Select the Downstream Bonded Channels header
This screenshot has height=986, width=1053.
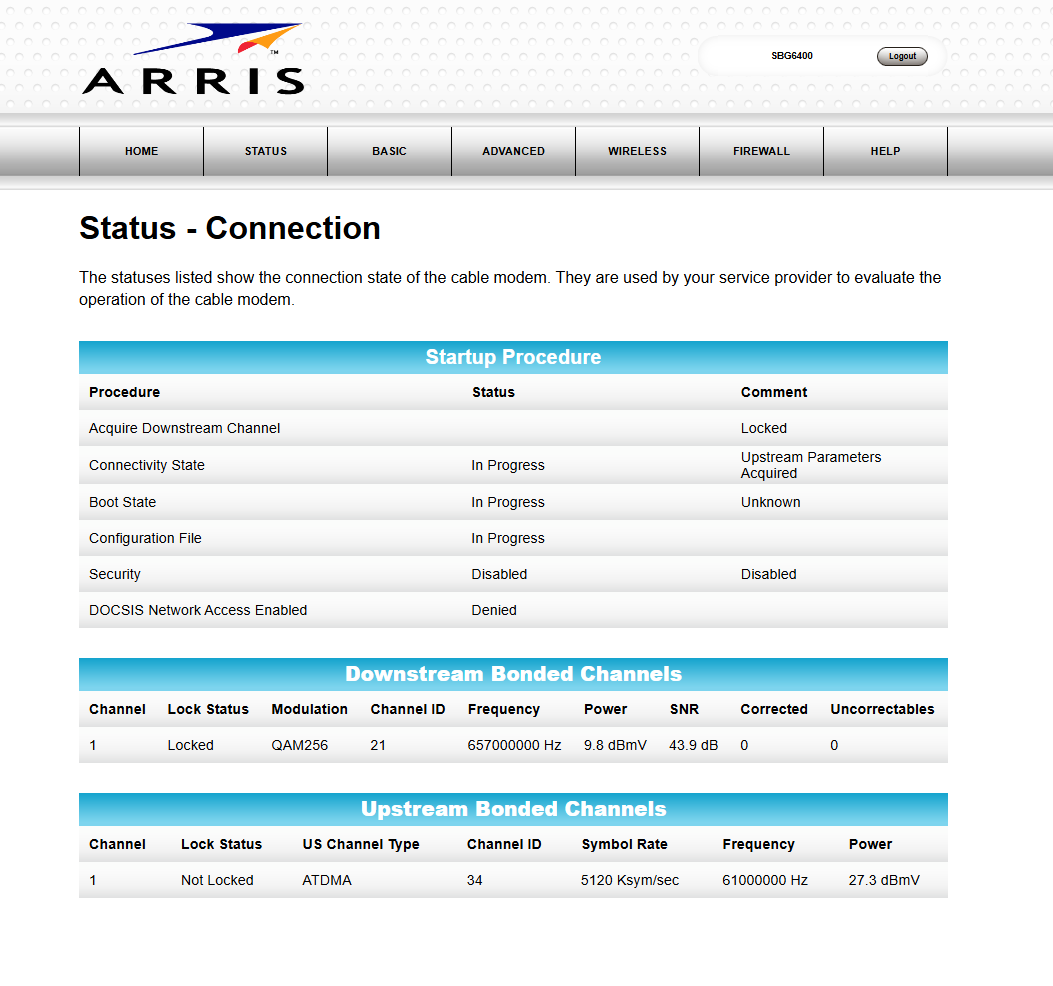pyautogui.click(x=513, y=674)
